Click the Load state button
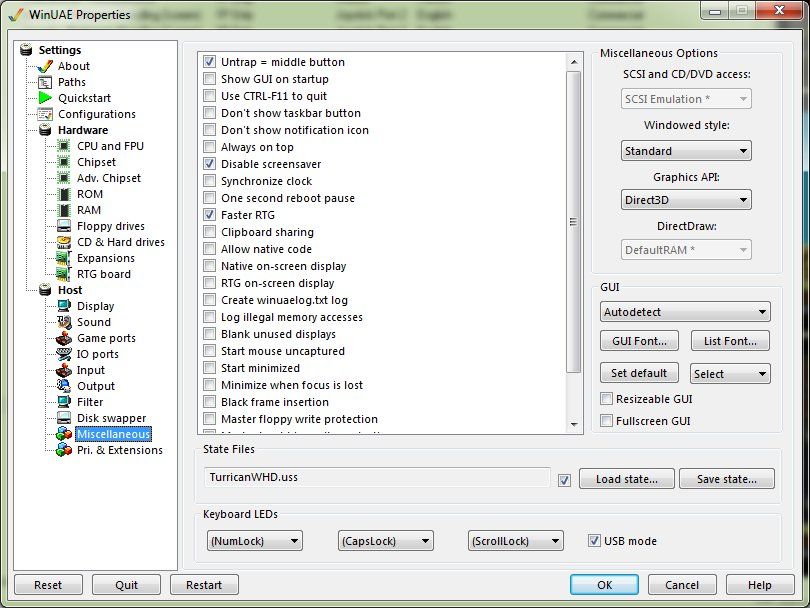Viewport: 810px width, 608px height. pyautogui.click(x=626, y=479)
